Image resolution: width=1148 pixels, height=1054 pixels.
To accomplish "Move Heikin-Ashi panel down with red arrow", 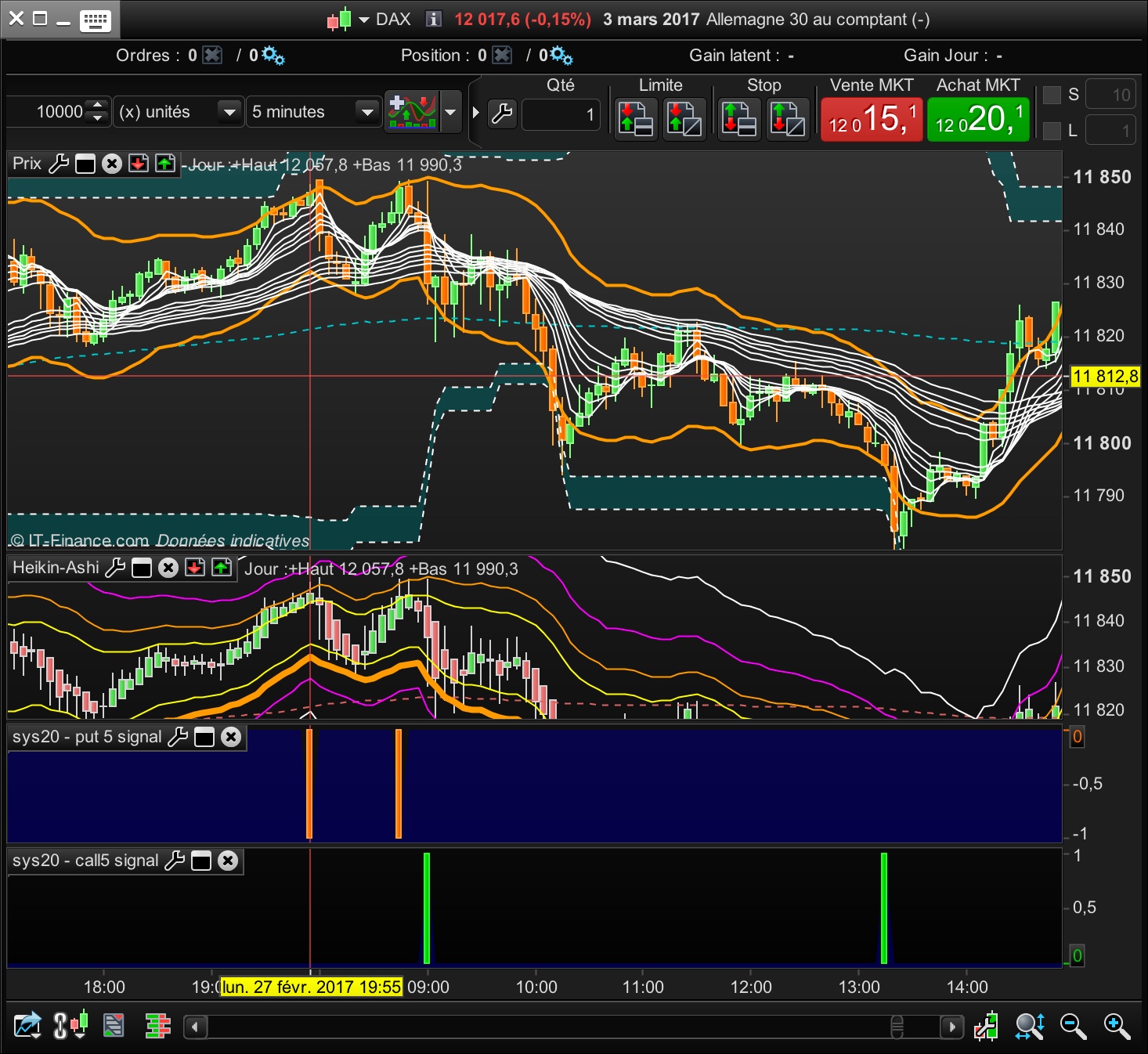I will click(x=195, y=568).
